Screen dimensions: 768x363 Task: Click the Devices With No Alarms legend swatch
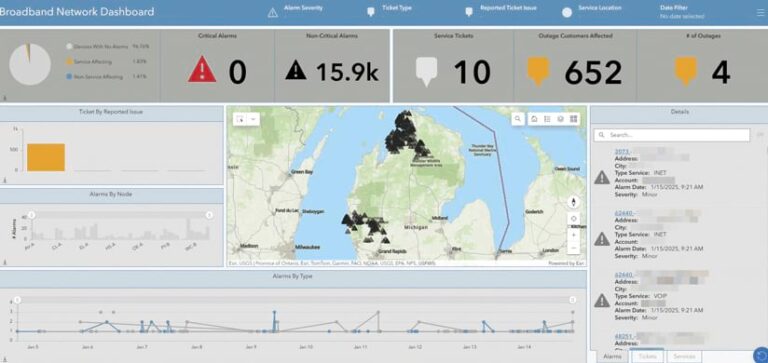[70, 47]
